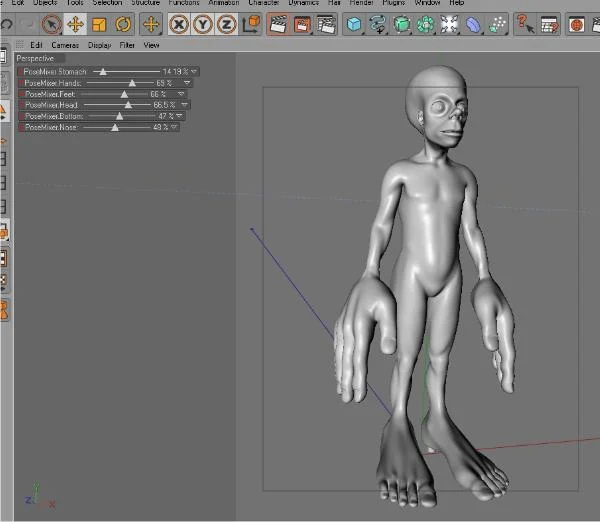The image size is (600, 522).
Task: Click the Display viewport menu
Action: point(99,45)
